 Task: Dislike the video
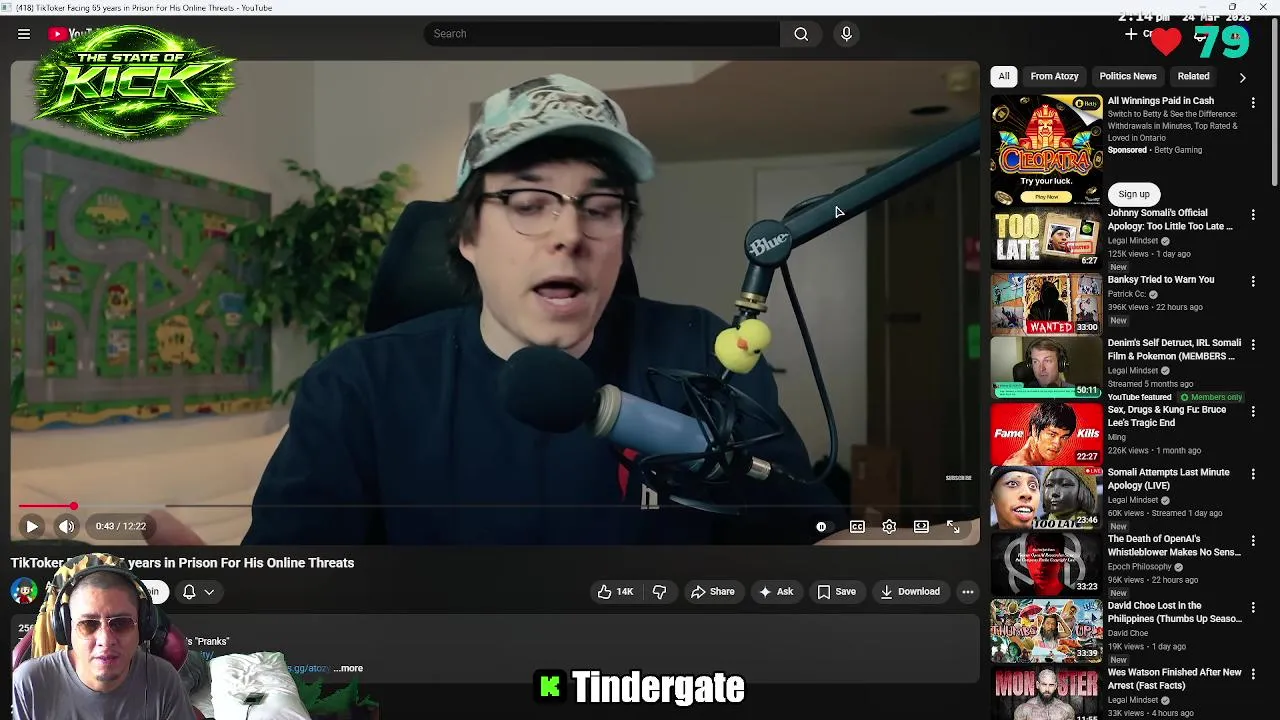[x=659, y=592]
